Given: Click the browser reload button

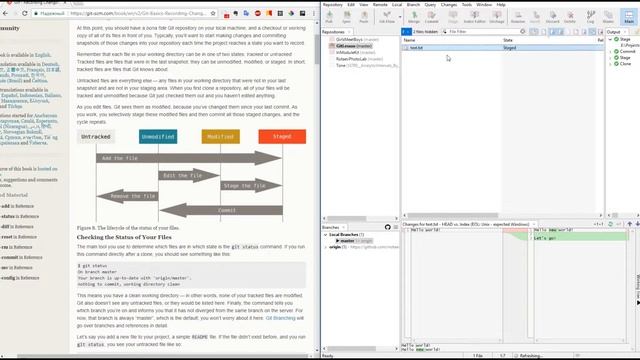Looking at the screenshot, I should pyautogui.click(x=24, y=13).
